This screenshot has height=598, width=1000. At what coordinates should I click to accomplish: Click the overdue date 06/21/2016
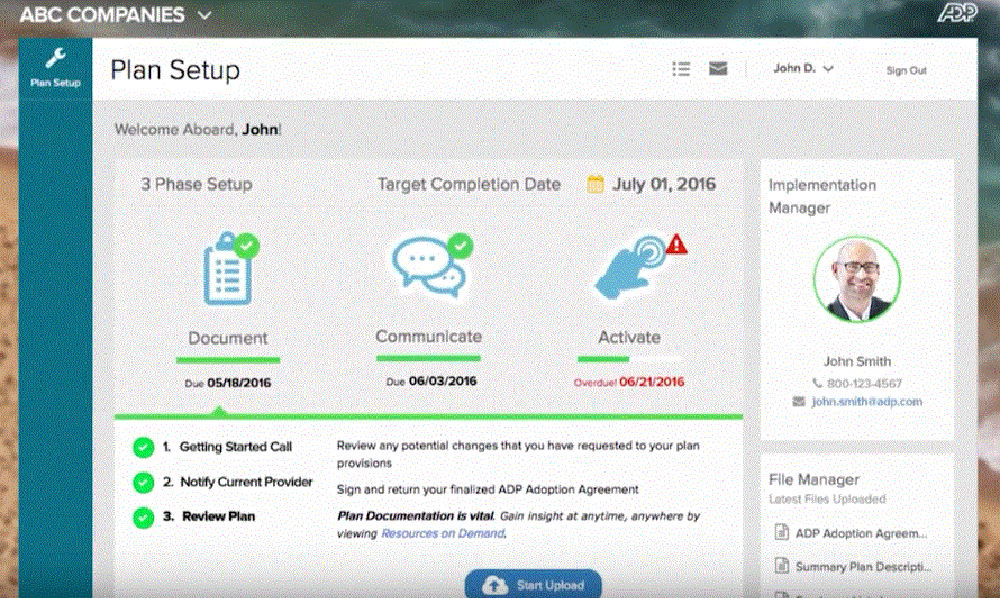[651, 382]
